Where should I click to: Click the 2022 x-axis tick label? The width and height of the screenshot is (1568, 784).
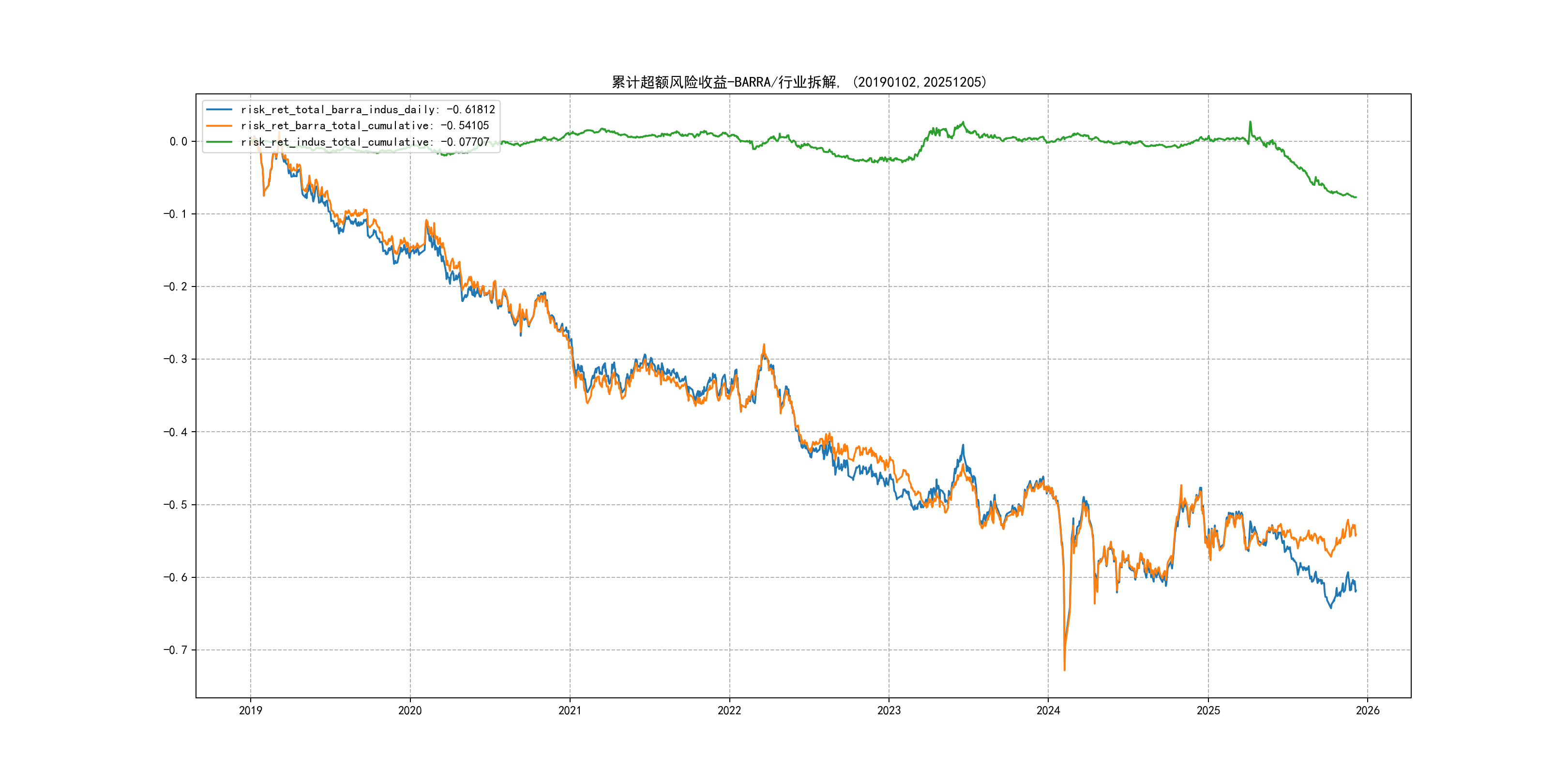[729, 710]
